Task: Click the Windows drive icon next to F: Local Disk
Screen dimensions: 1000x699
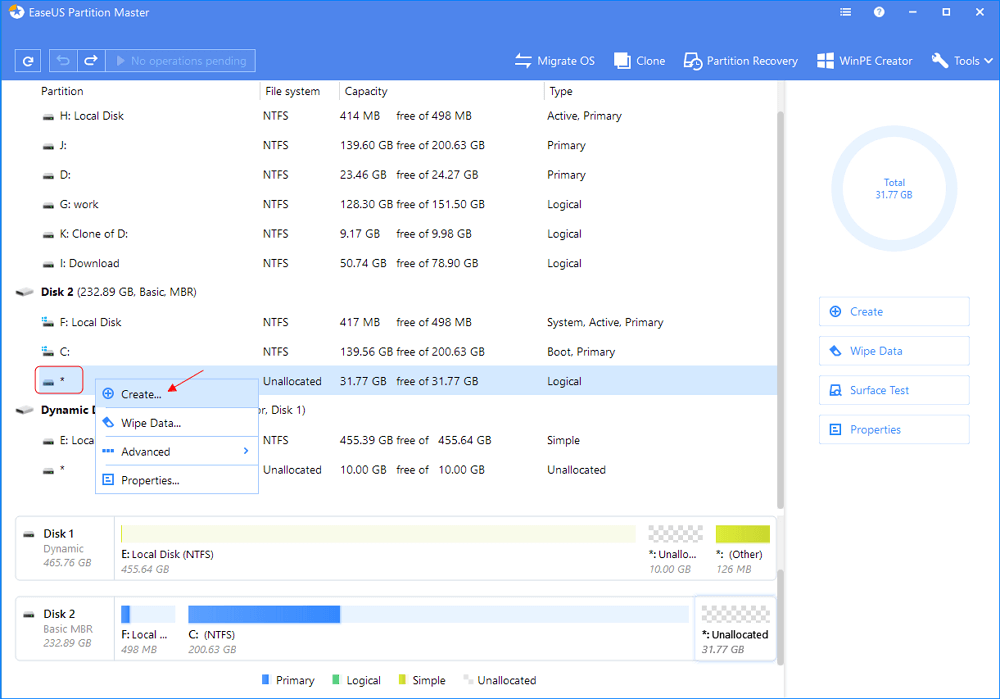Action: point(47,321)
